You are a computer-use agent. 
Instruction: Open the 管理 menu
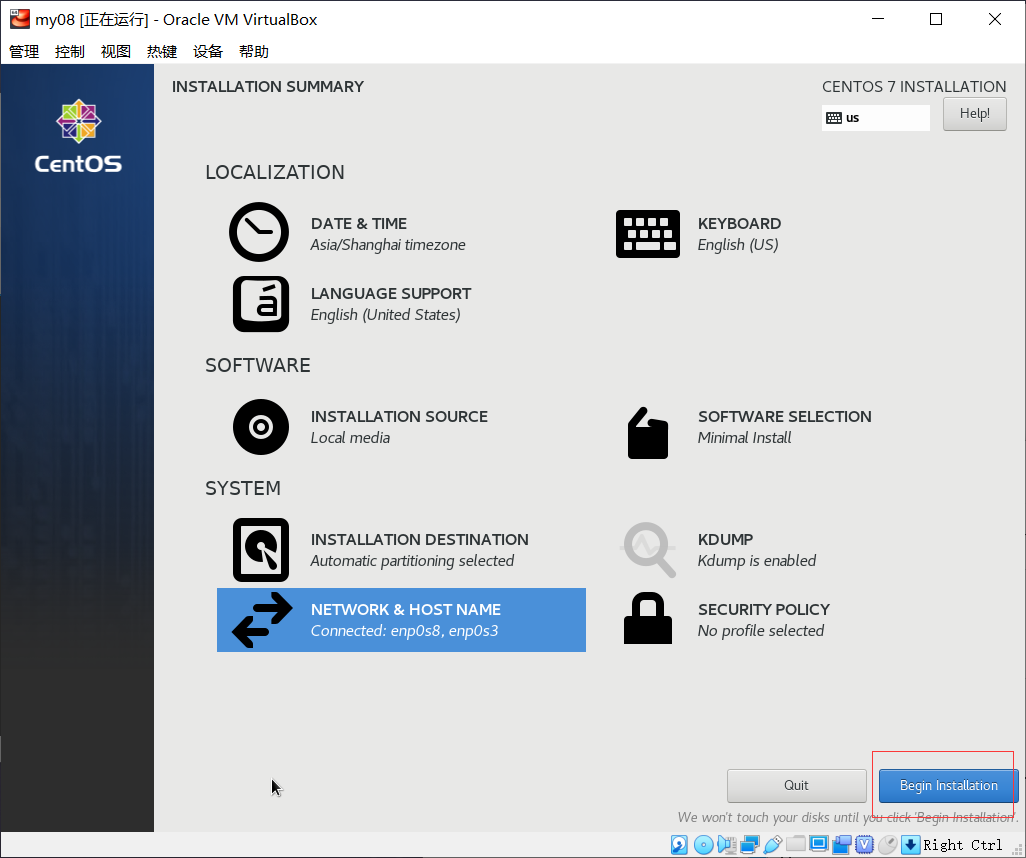tap(24, 52)
